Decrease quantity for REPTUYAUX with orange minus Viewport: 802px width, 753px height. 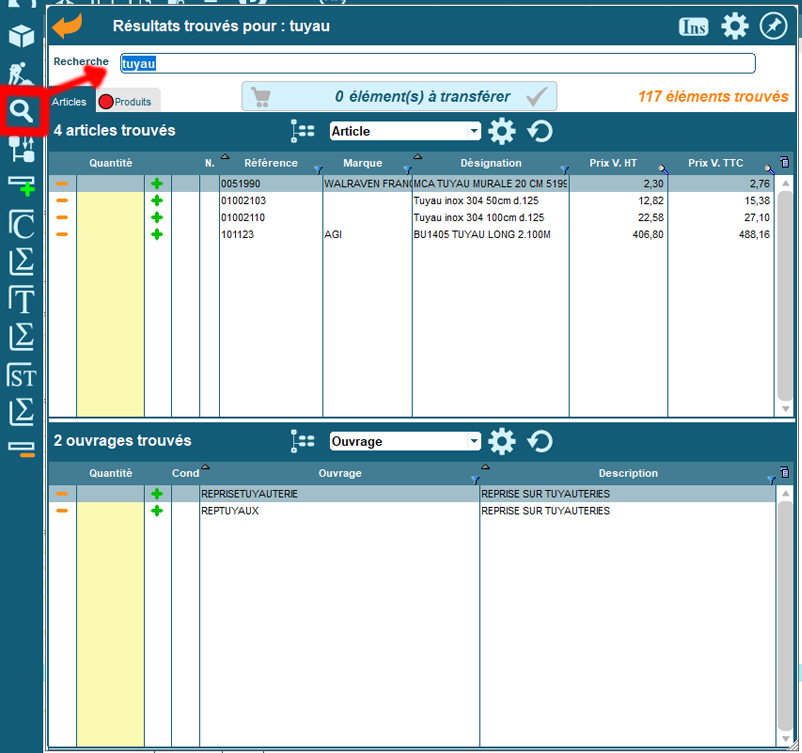[62, 511]
